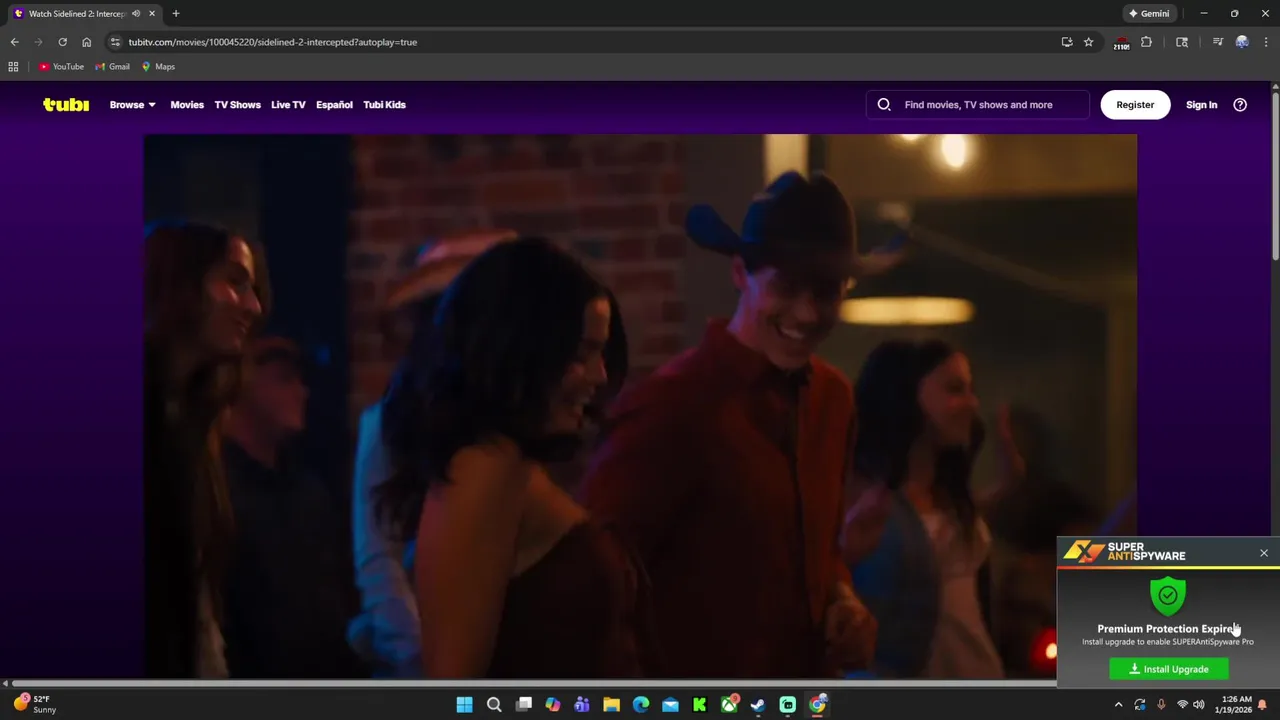This screenshot has width=1280, height=720.
Task: Open the browser home page
Action: click(87, 42)
